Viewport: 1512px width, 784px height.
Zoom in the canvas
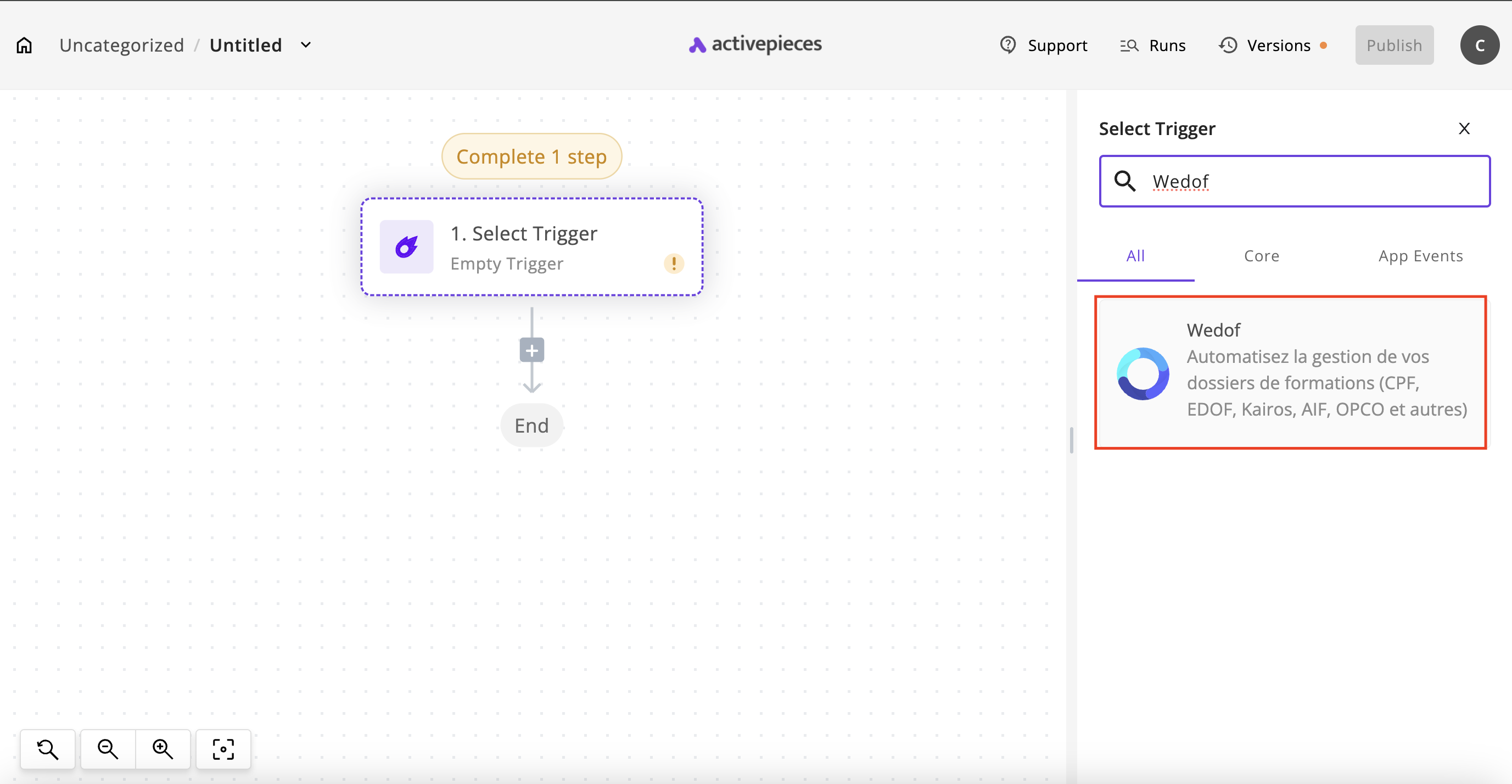pos(163,749)
